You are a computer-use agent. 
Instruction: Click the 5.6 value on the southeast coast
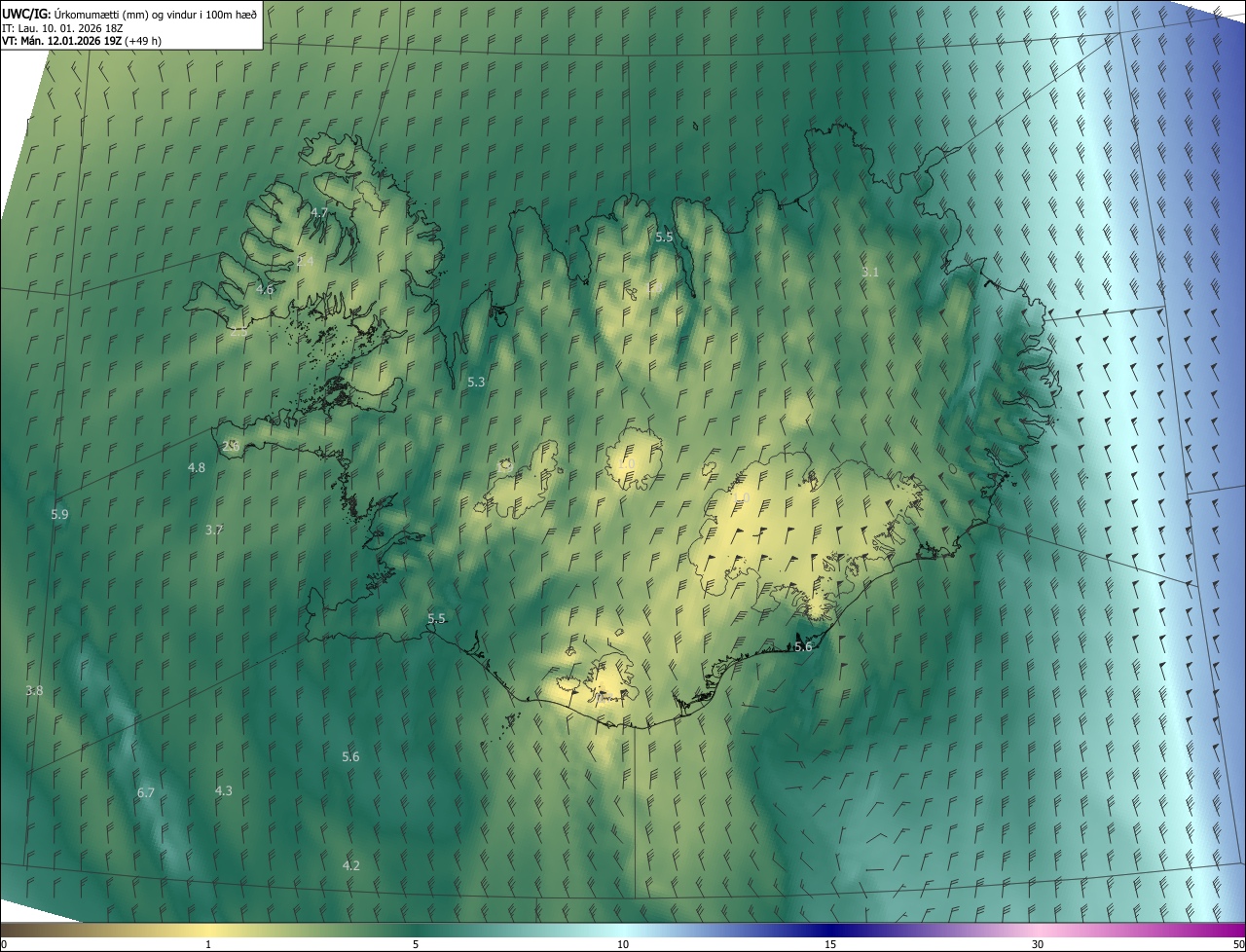click(803, 646)
